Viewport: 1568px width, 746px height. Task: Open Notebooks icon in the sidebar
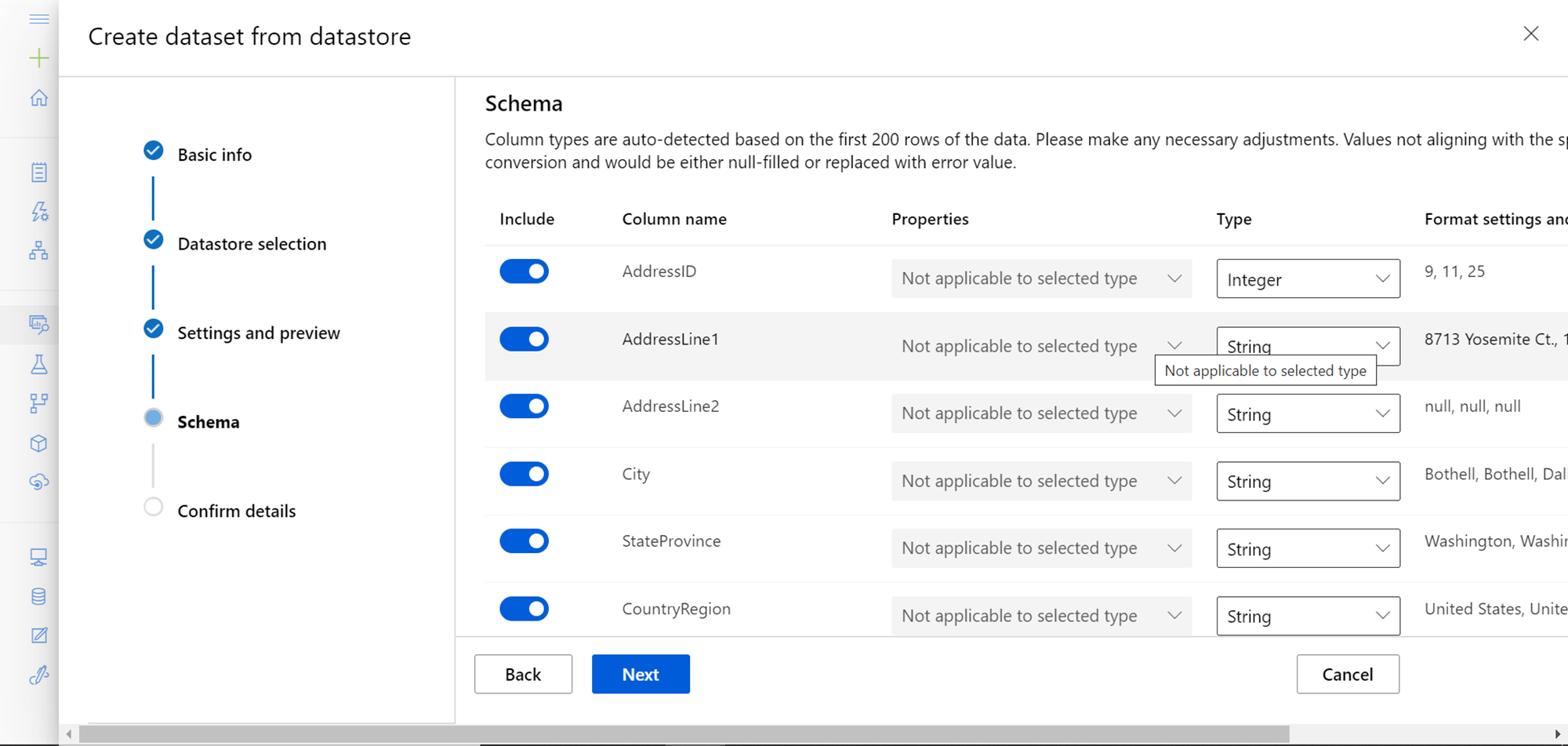point(38,173)
